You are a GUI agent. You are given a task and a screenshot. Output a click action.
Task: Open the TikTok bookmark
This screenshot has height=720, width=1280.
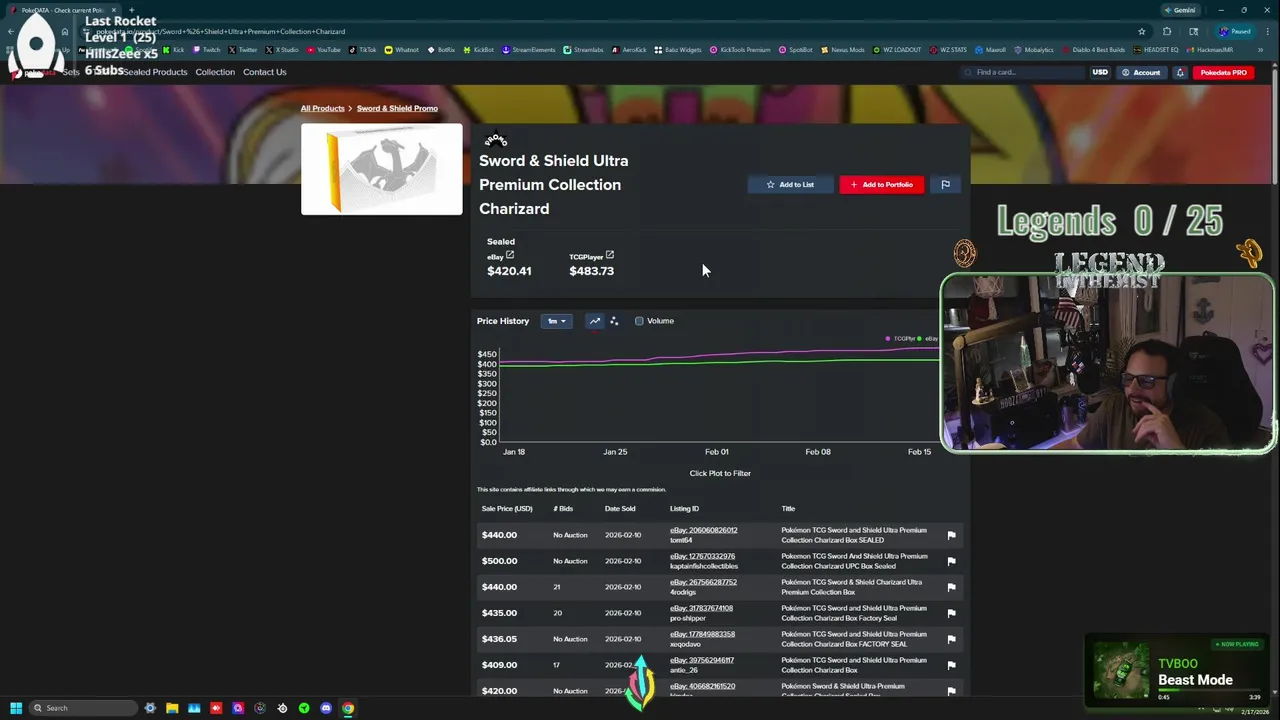362,50
